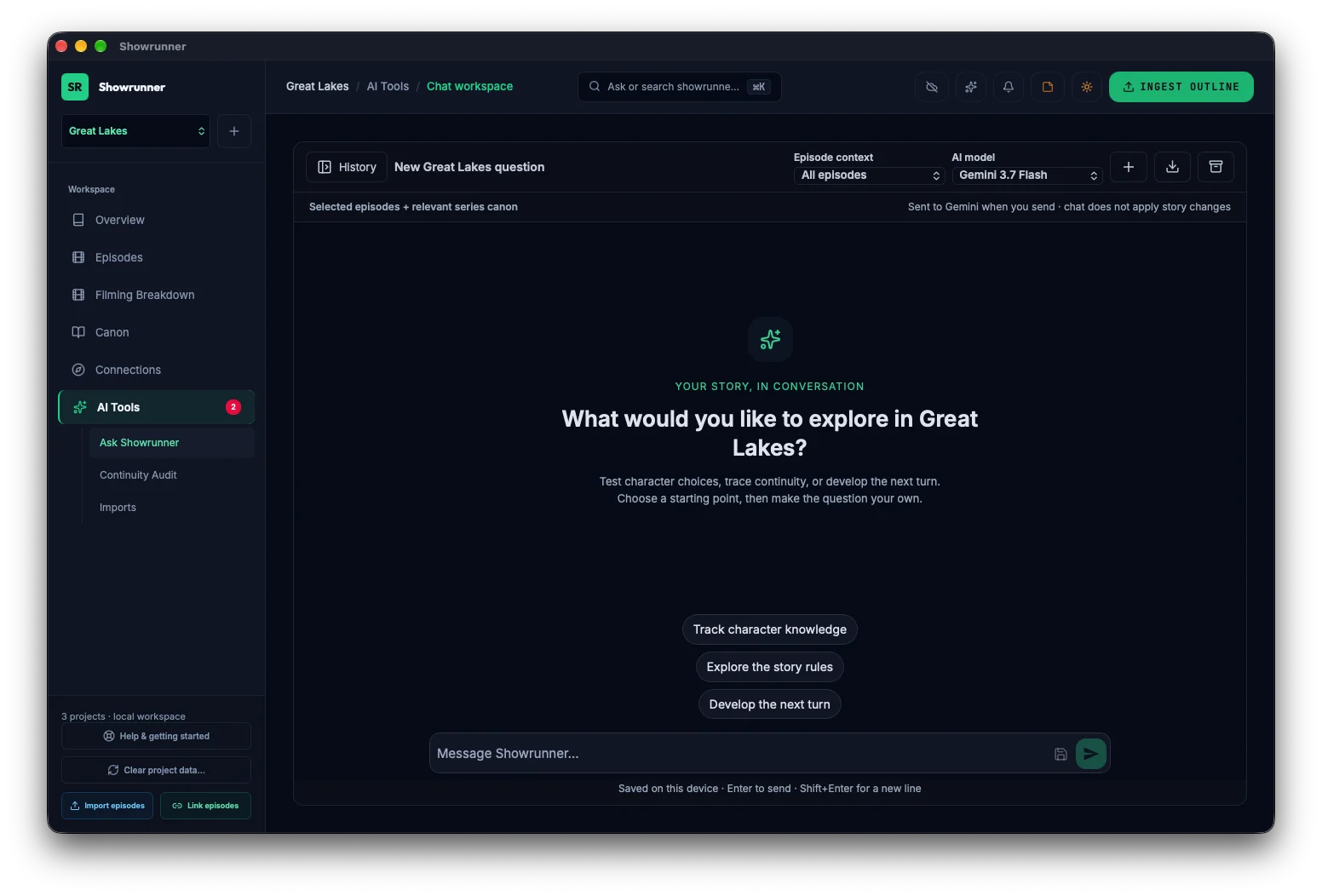Viewport: 1322px width, 896px height.
Task: Click the Link episodes button
Action: [x=205, y=806]
